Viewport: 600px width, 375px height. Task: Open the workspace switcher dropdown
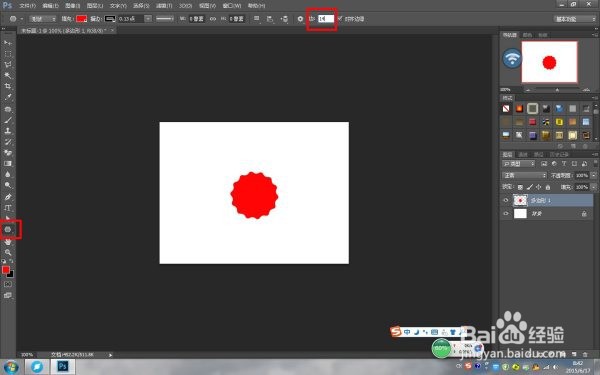574,19
